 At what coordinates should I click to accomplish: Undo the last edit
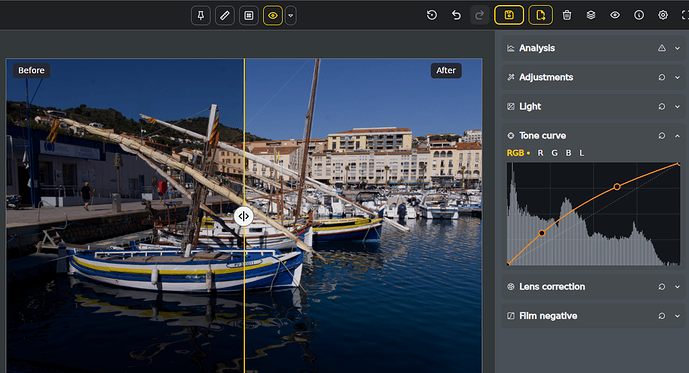(x=456, y=15)
